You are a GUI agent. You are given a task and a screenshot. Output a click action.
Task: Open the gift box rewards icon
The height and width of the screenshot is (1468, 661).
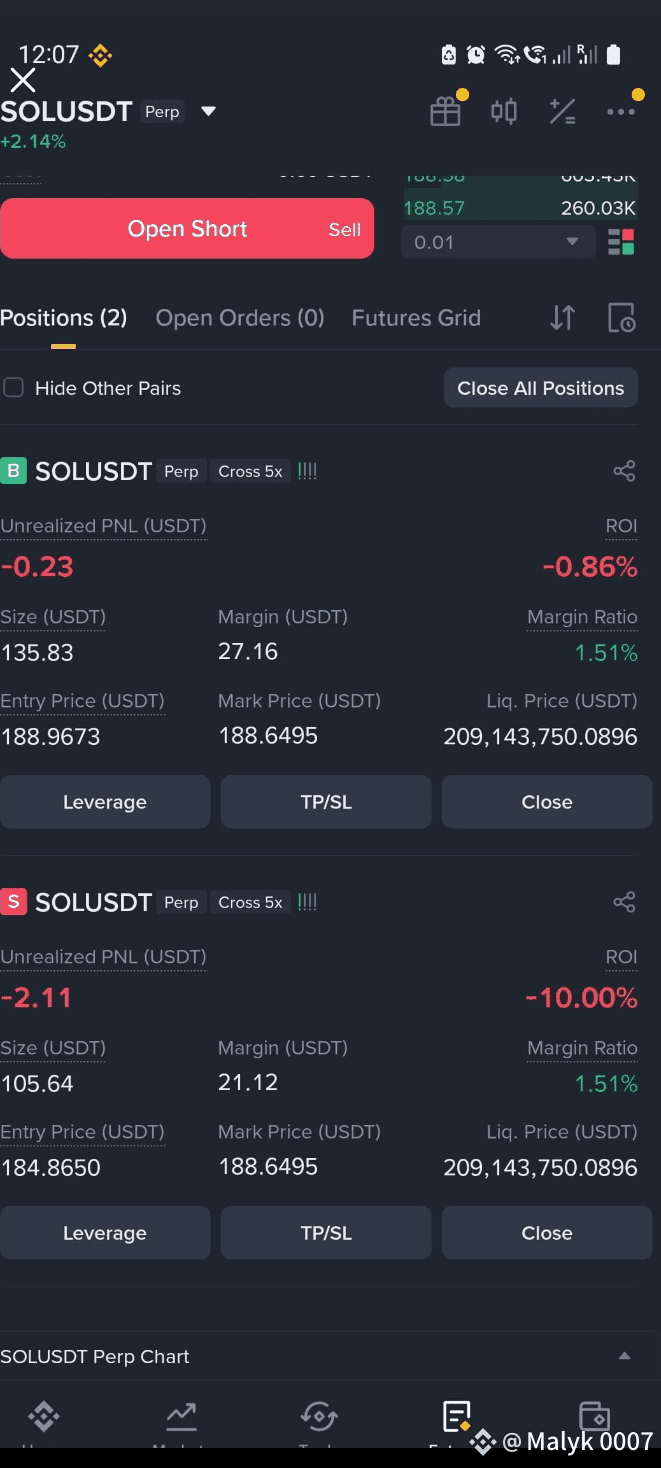[x=445, y=111]
